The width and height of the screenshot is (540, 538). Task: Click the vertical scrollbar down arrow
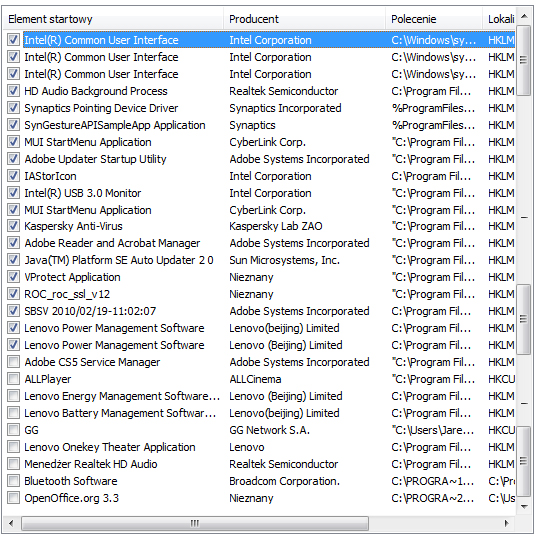tap(524, 506)
